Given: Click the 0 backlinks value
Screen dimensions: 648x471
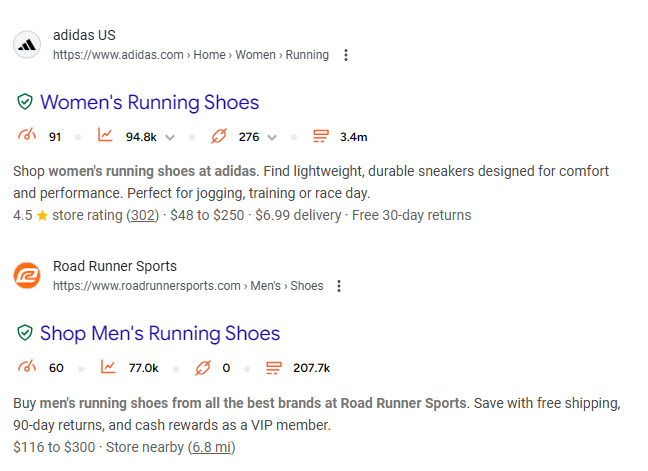Looking at the screenshot, I should [226, 368].
